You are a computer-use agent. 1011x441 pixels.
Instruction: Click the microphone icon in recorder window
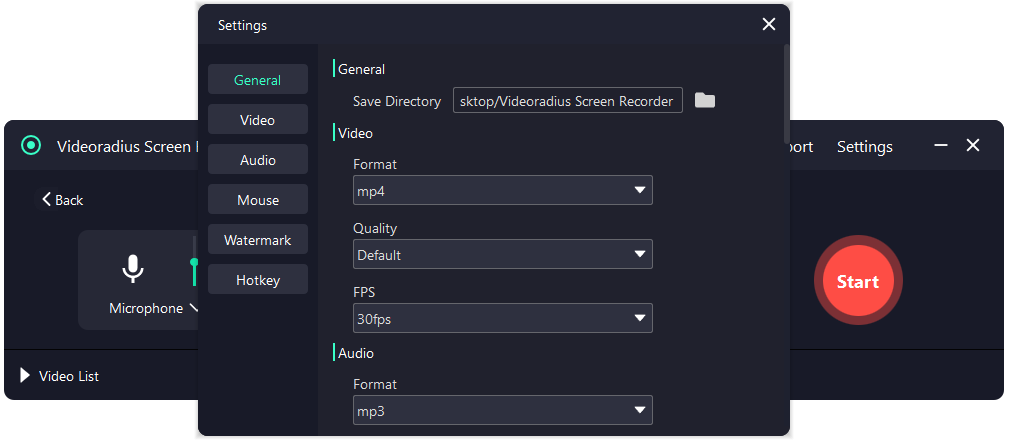(133, 269)
